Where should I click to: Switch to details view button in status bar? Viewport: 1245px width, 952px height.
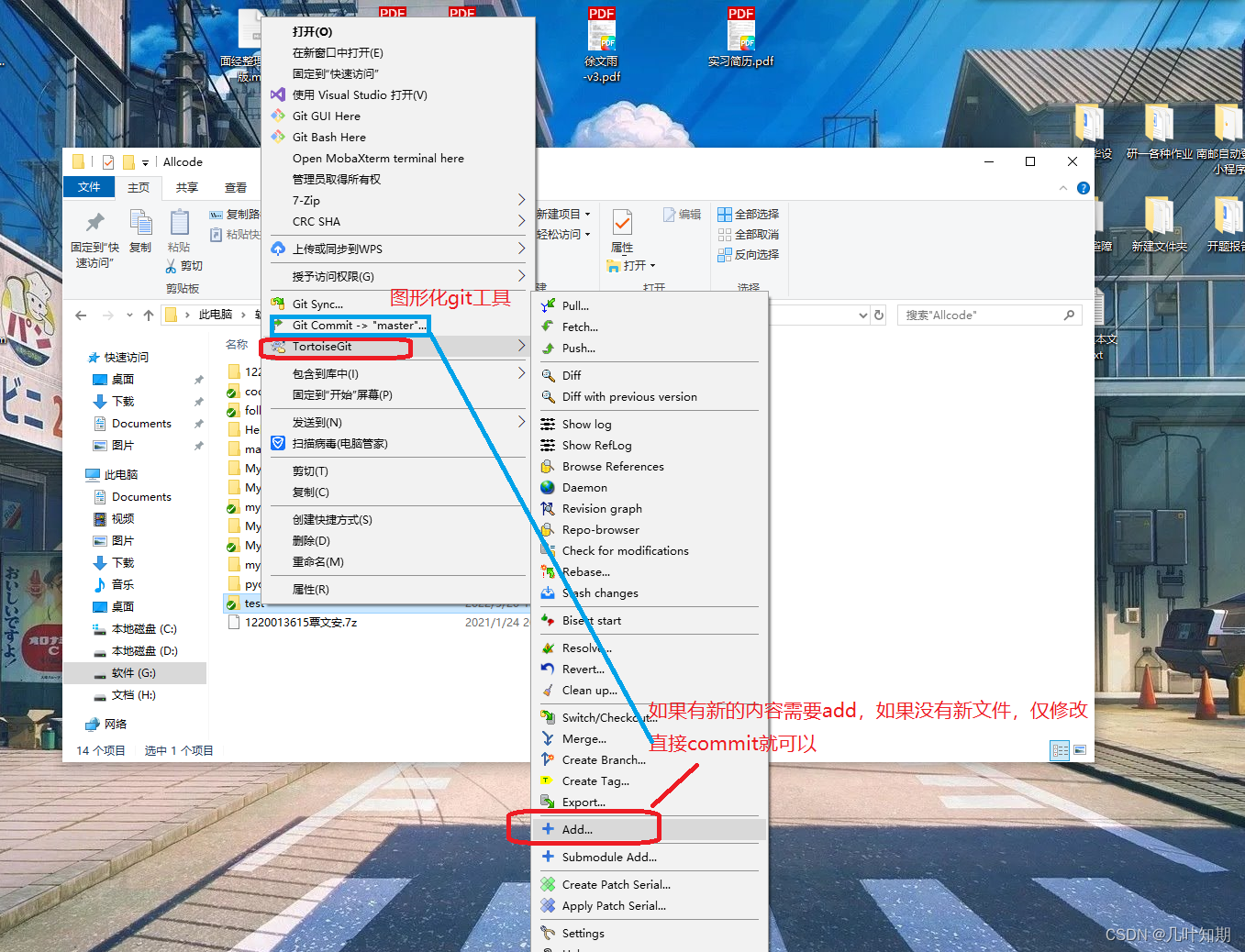click(x=1061, y=750)
